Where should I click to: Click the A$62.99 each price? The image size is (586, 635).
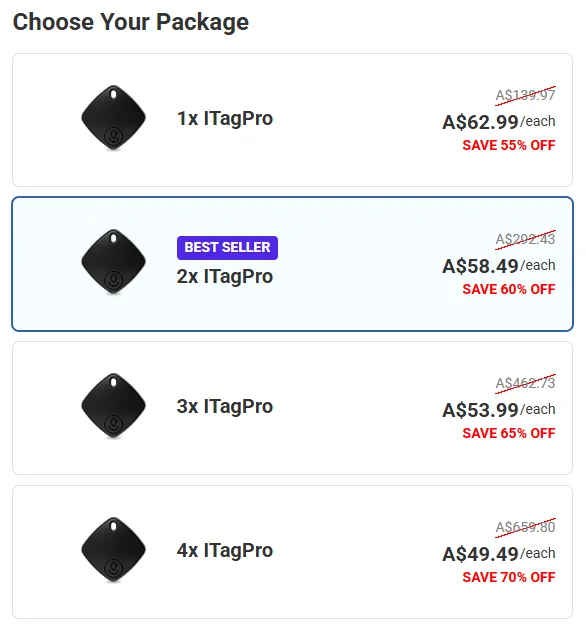click(x=499, y=122)
